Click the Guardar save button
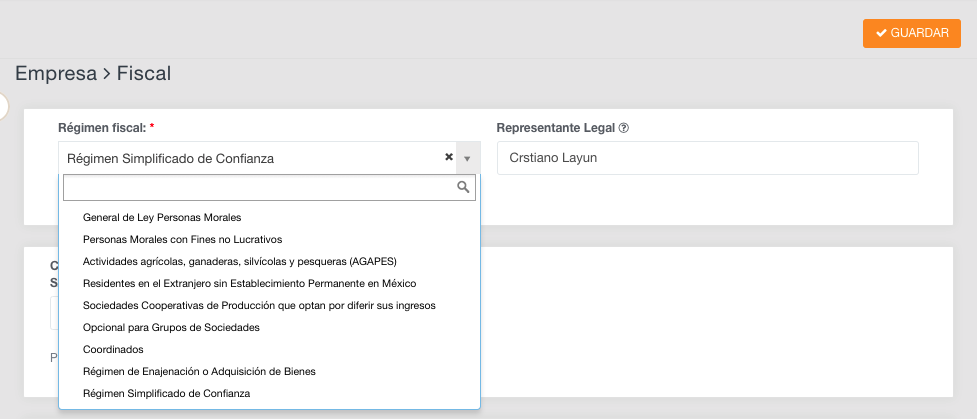Image resolution: width=977 pixels, height=419 pixels. [x=911, y=33]
